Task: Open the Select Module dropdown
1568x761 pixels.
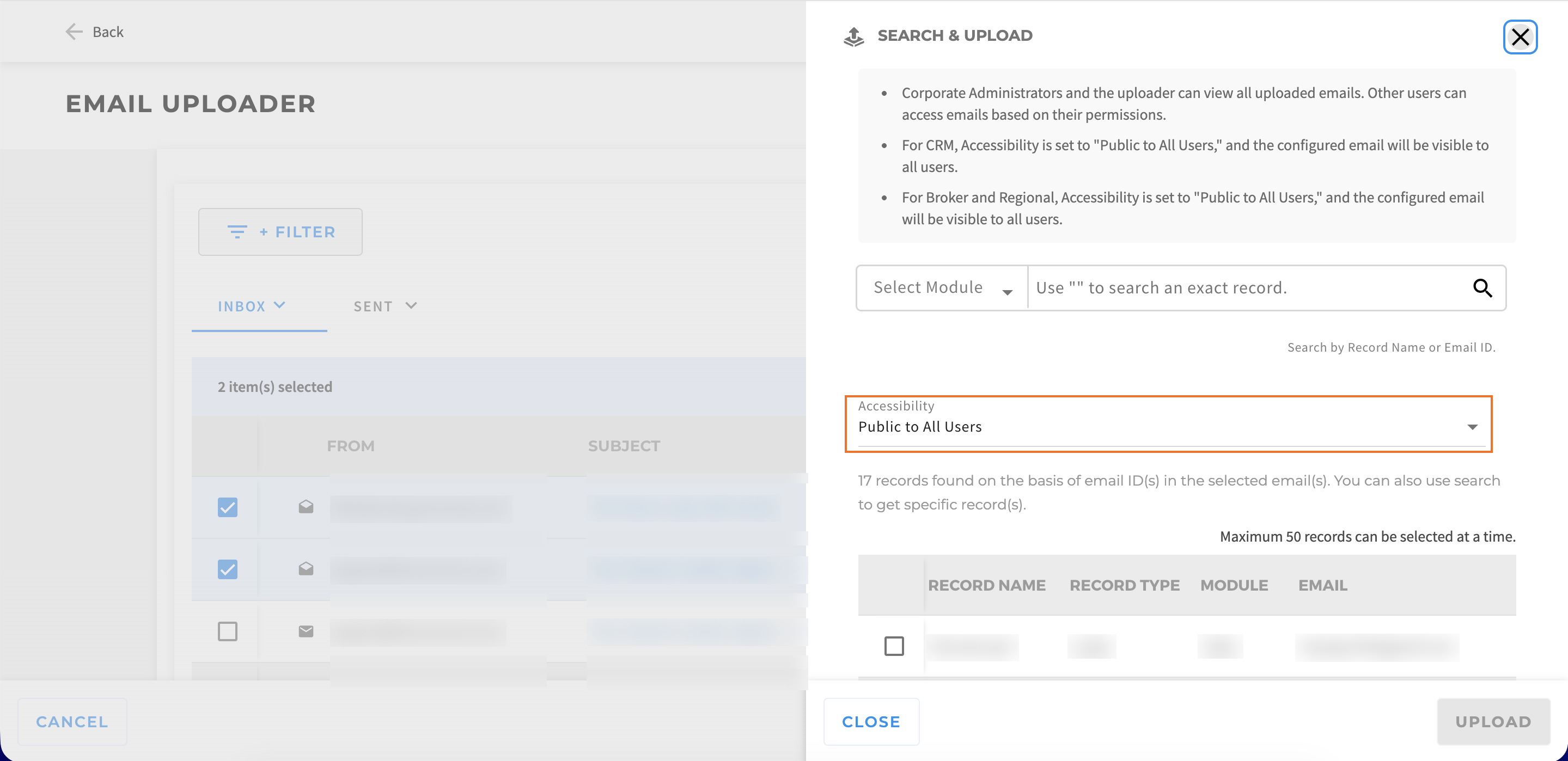Action: click(942, 288)
